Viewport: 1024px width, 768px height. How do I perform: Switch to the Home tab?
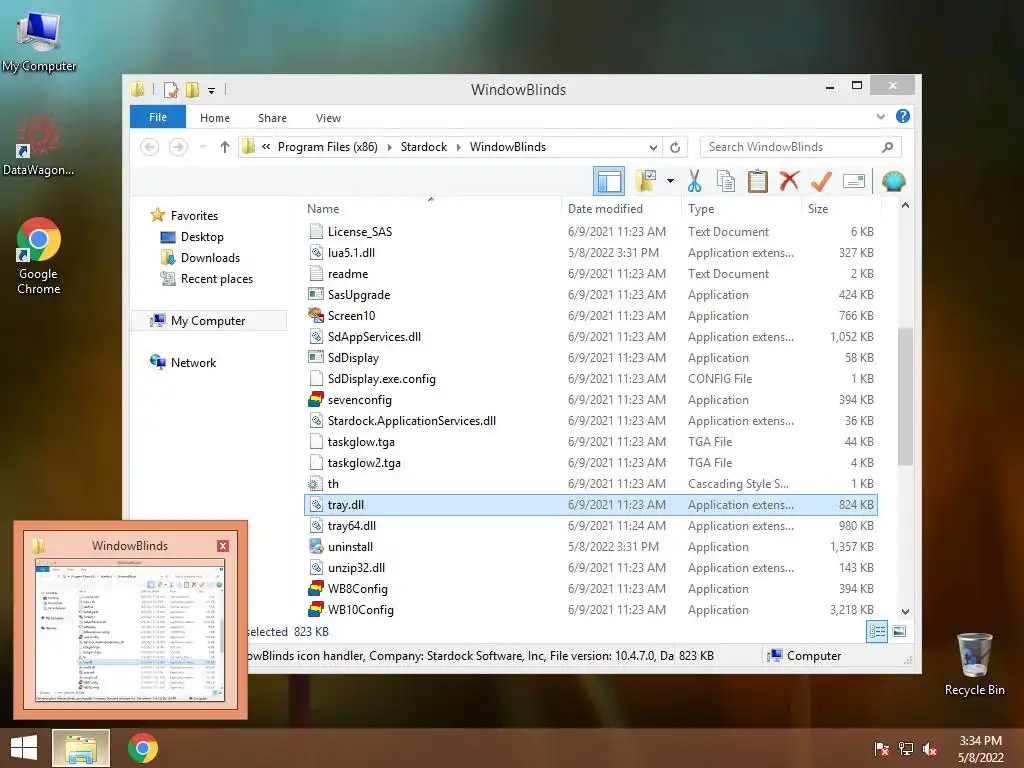tap(215, 118)
